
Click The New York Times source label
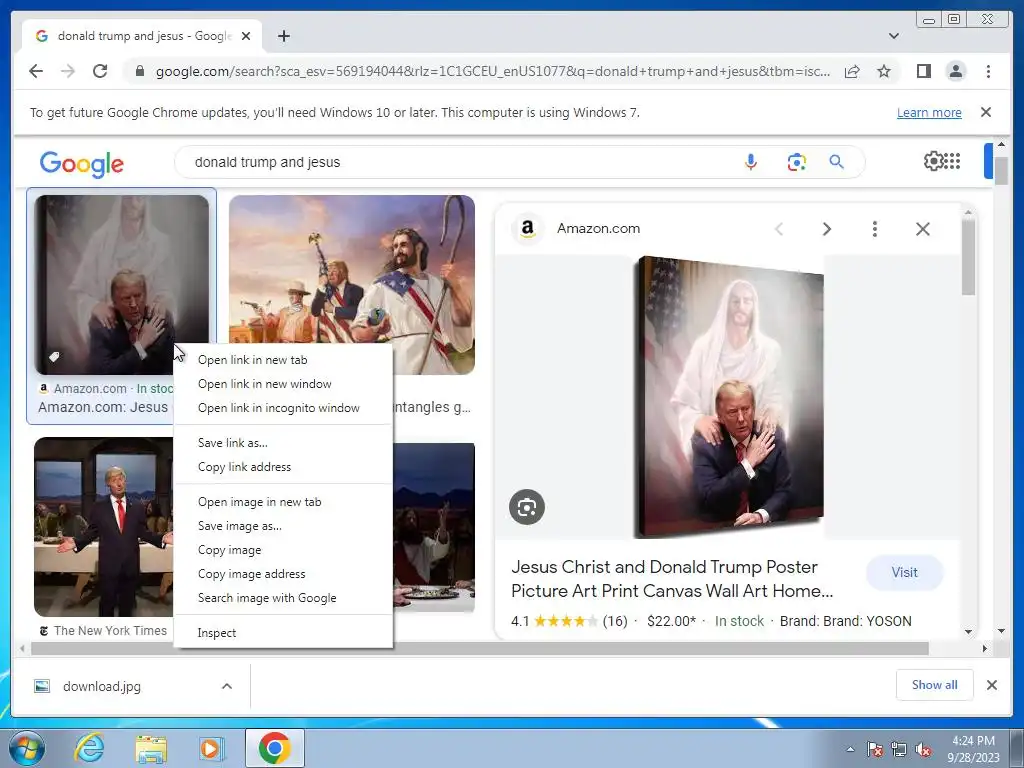click(110, 631)
